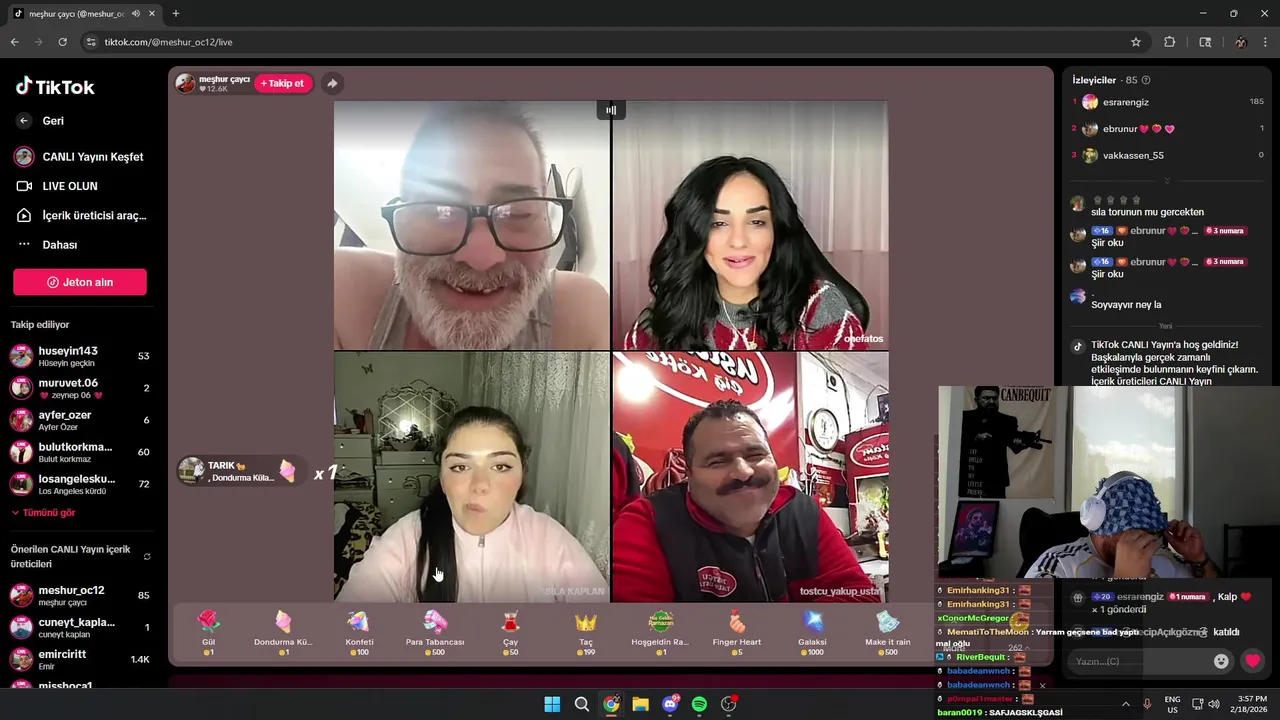
Task: Open top viewer esrarengiz profile
Action: 1167,102
